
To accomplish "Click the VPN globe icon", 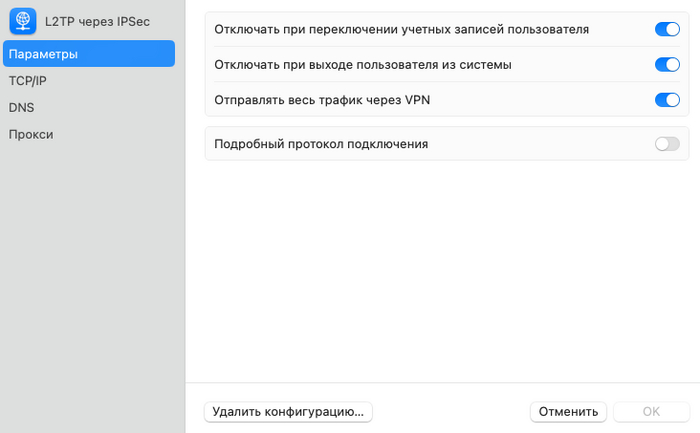I will (23, 20).
